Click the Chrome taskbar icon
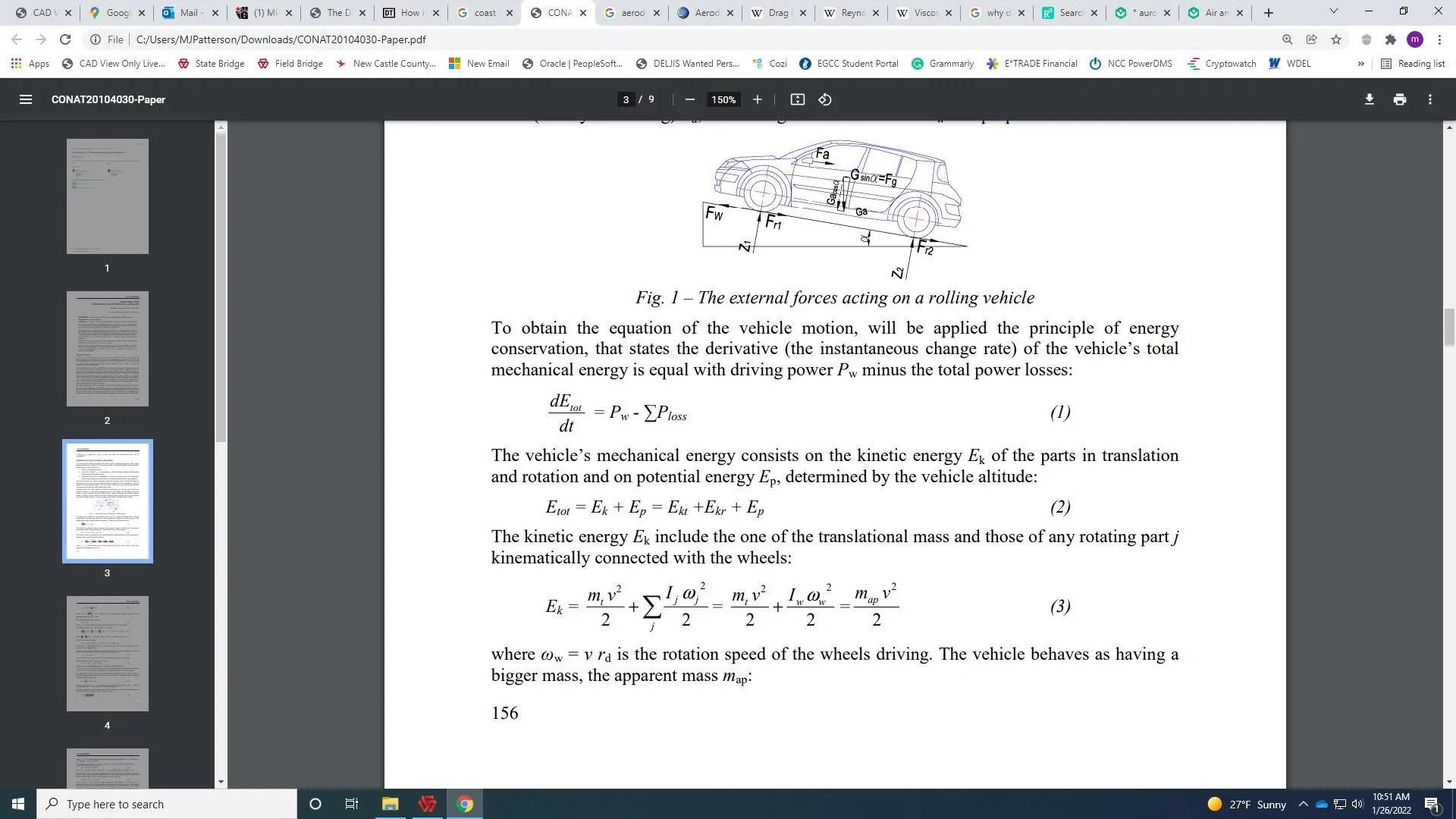This screenshot has height=819, width=1456. coord(465,804)
